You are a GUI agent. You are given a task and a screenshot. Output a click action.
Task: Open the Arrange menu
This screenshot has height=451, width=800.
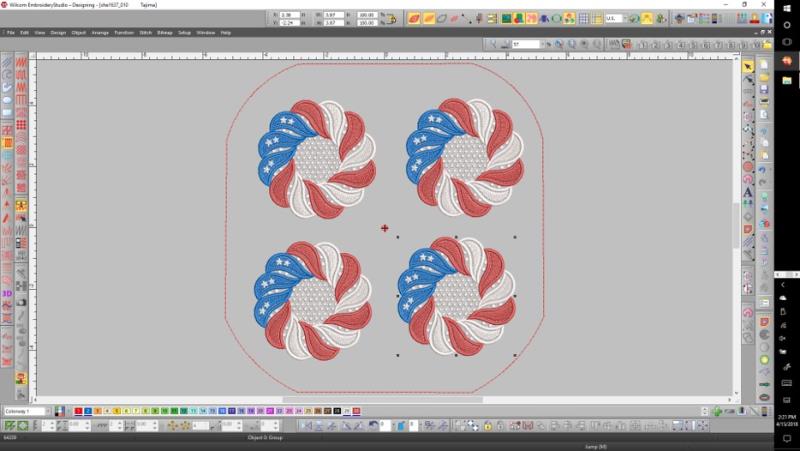coord(100,33)
